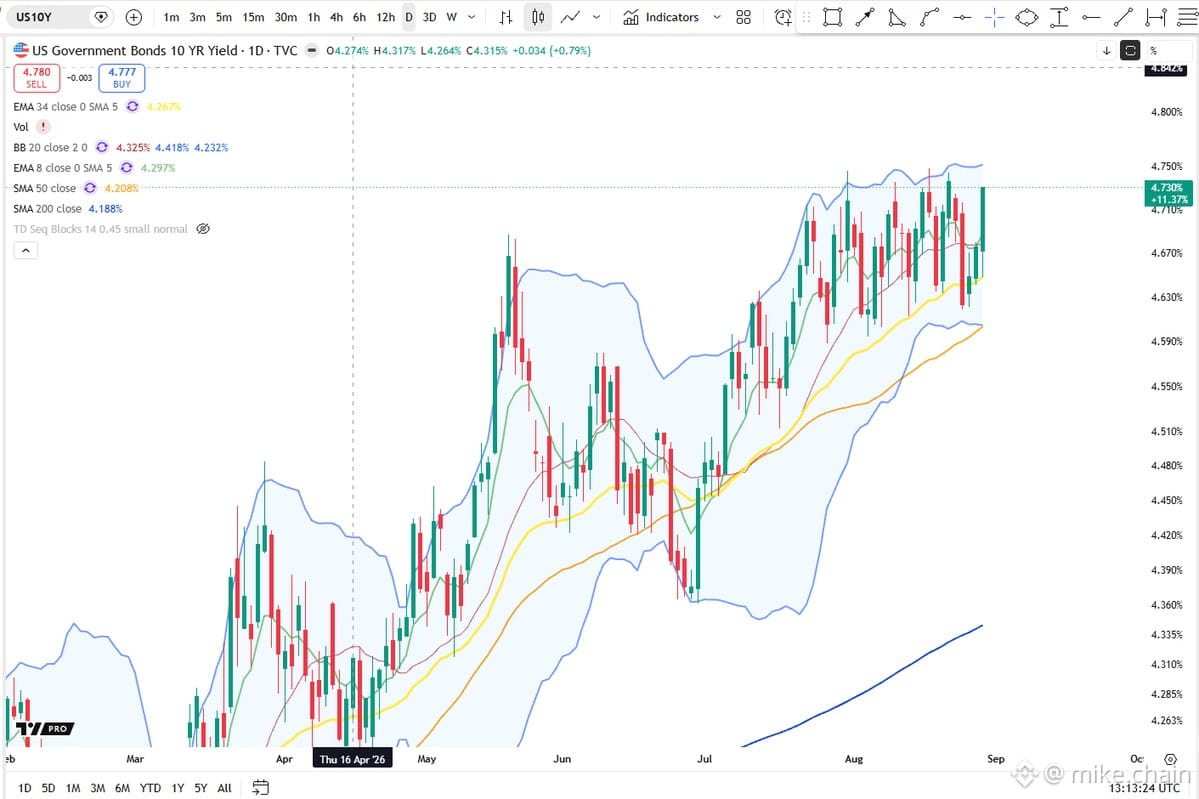Switch to the 5m timeframe
The height and width of the screenshot is (799, 1199).
(223, 17)
